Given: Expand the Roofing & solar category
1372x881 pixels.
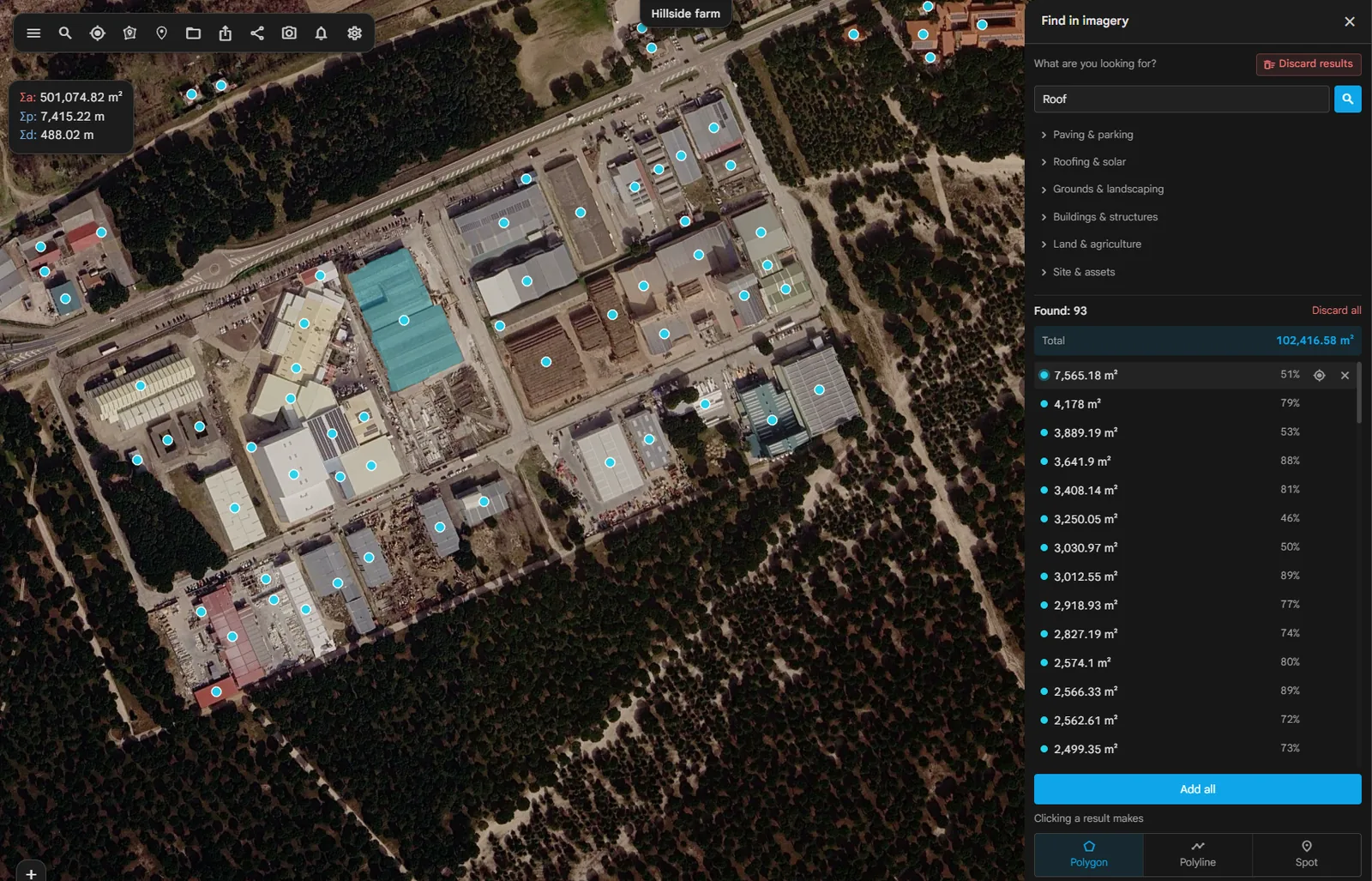Looking at the screenshot, I should 1083,161.
